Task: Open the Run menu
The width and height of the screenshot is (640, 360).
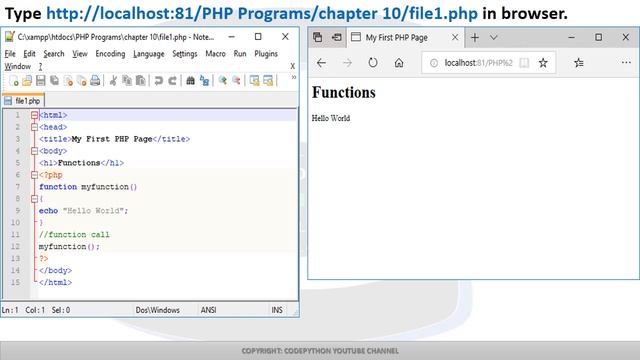Action: point(240,54)
